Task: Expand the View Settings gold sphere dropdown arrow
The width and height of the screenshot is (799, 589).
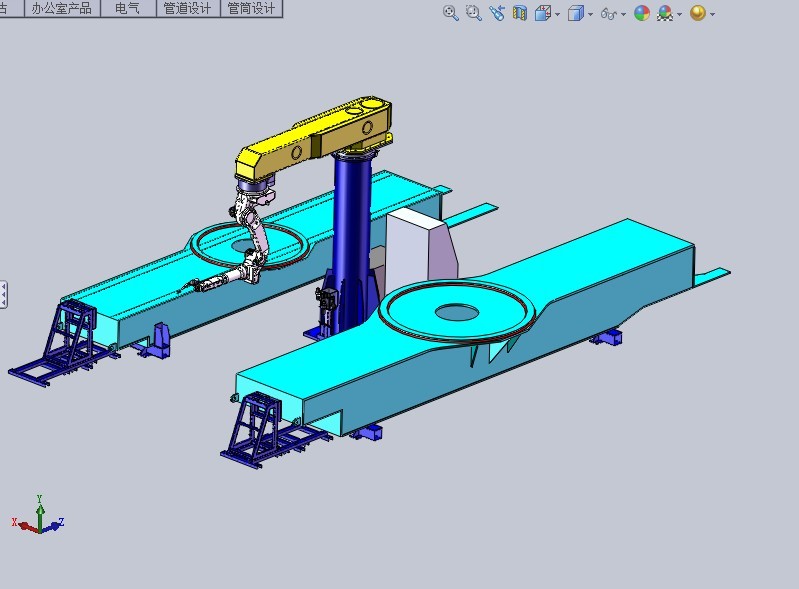Action: click(x=712, y=14)
